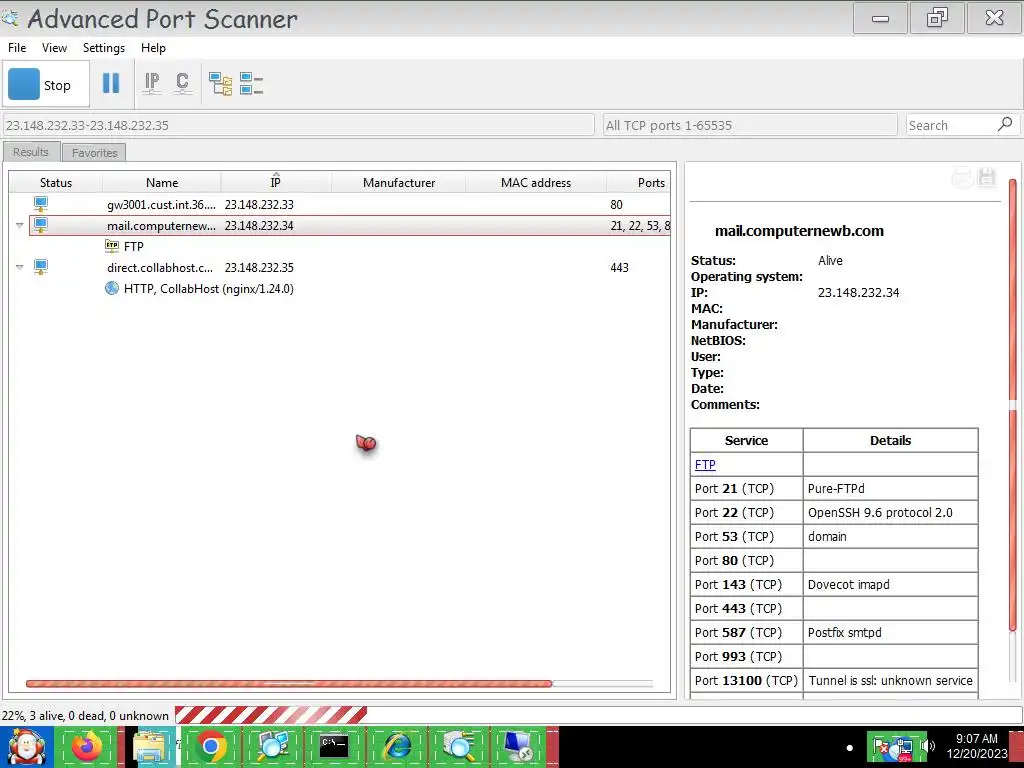Open Remote Desktop taskbar icon
Viewport: 1024px width, 768px height.
pos(520,747)
